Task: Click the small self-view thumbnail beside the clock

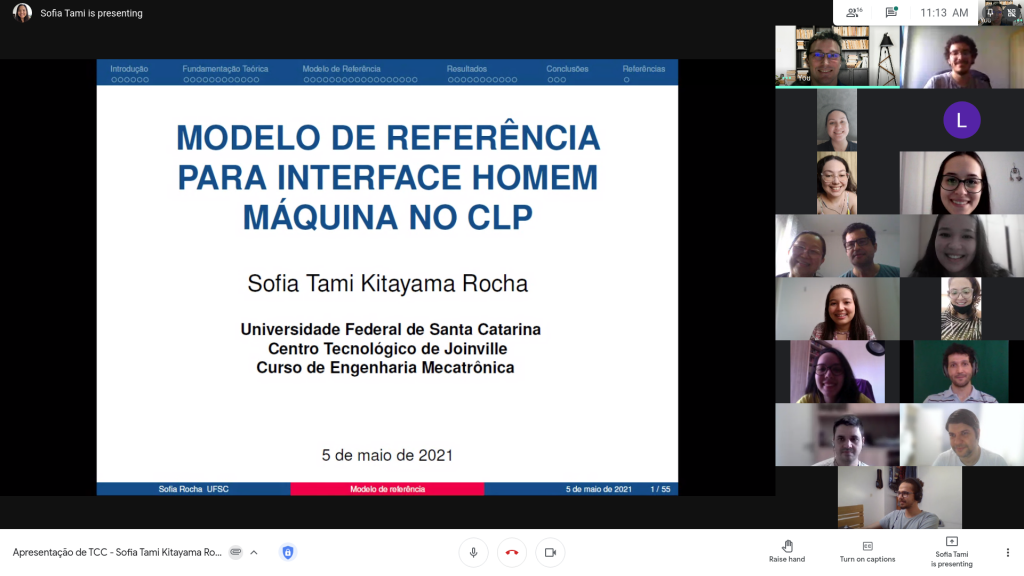Action: (1001, 12)
